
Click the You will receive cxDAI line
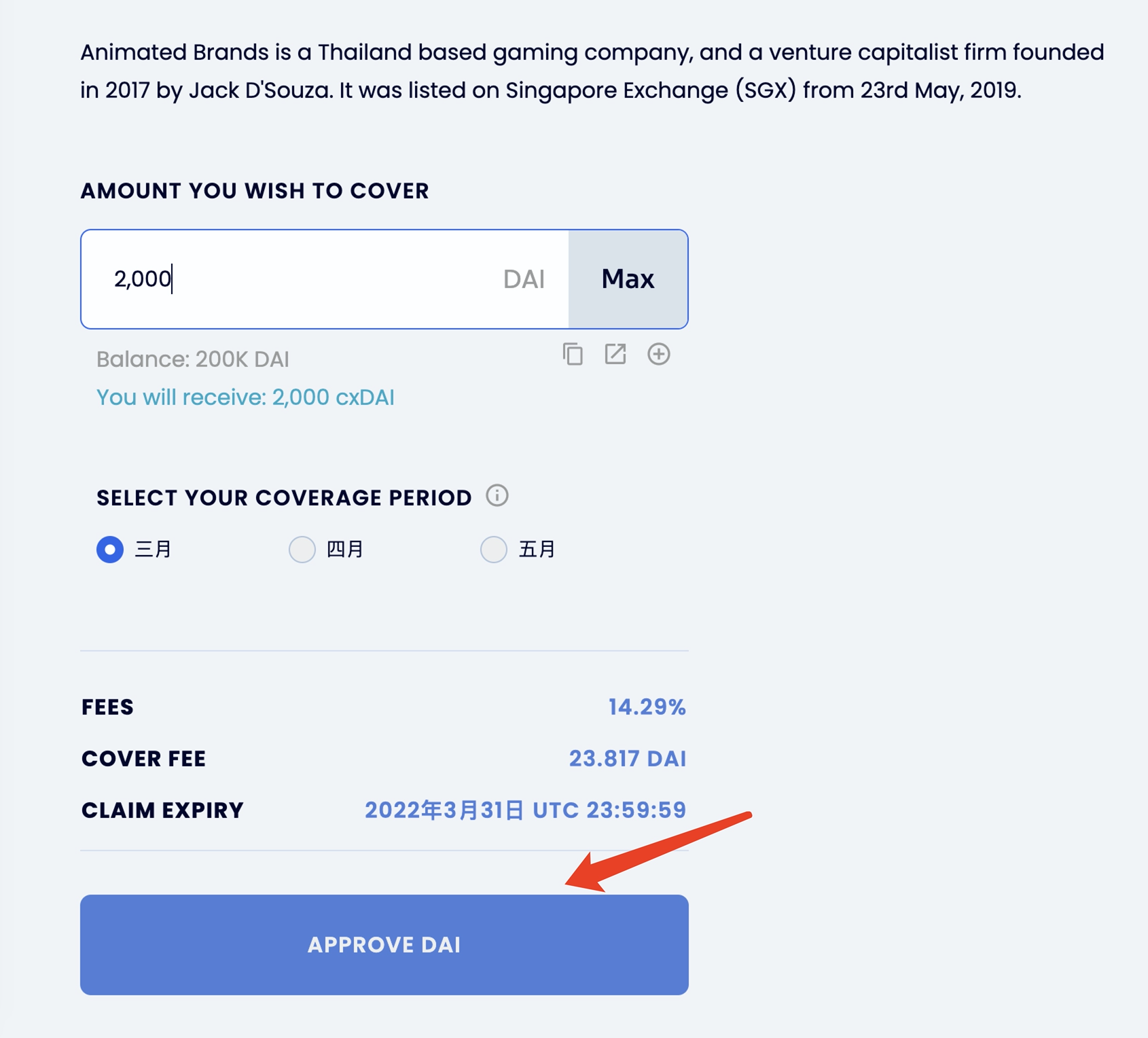pyautogui.click(x=245, y=397)
